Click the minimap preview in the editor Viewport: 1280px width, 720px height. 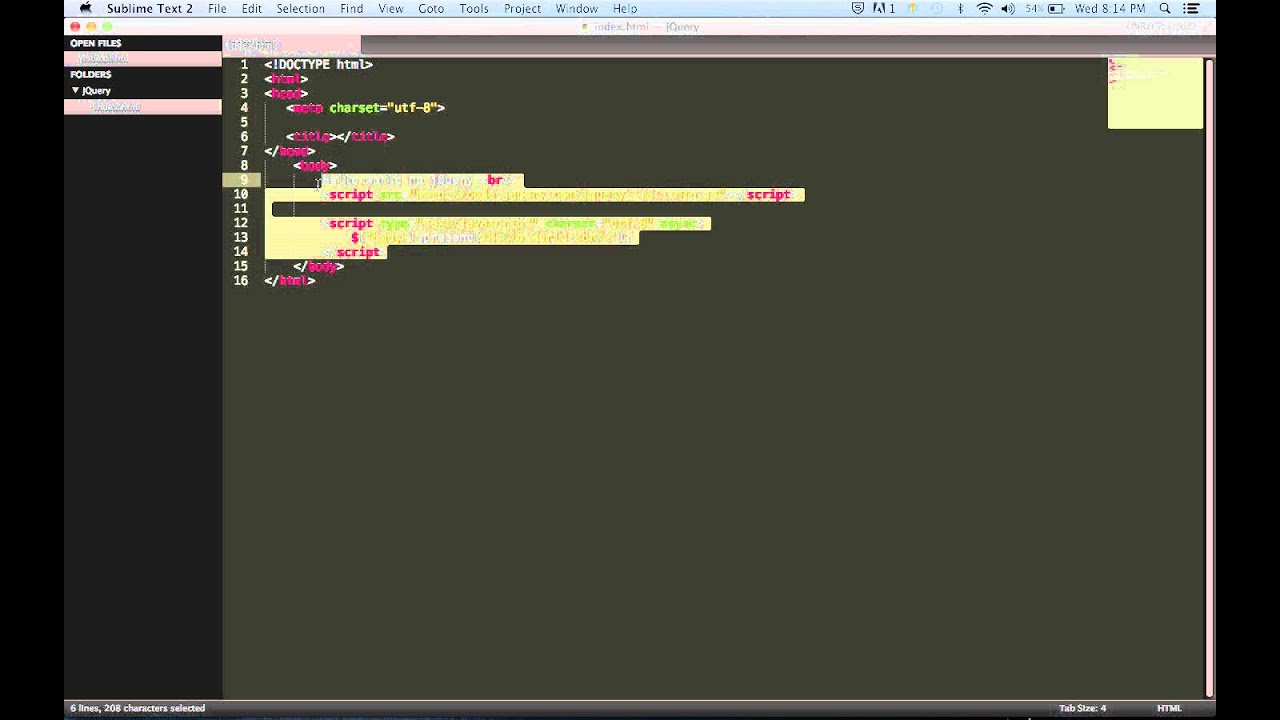coord(1155,93)
